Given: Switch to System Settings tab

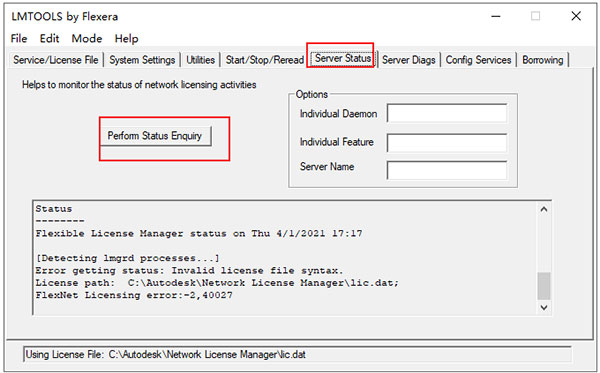Looking at the screenshot, I should 142,60.
